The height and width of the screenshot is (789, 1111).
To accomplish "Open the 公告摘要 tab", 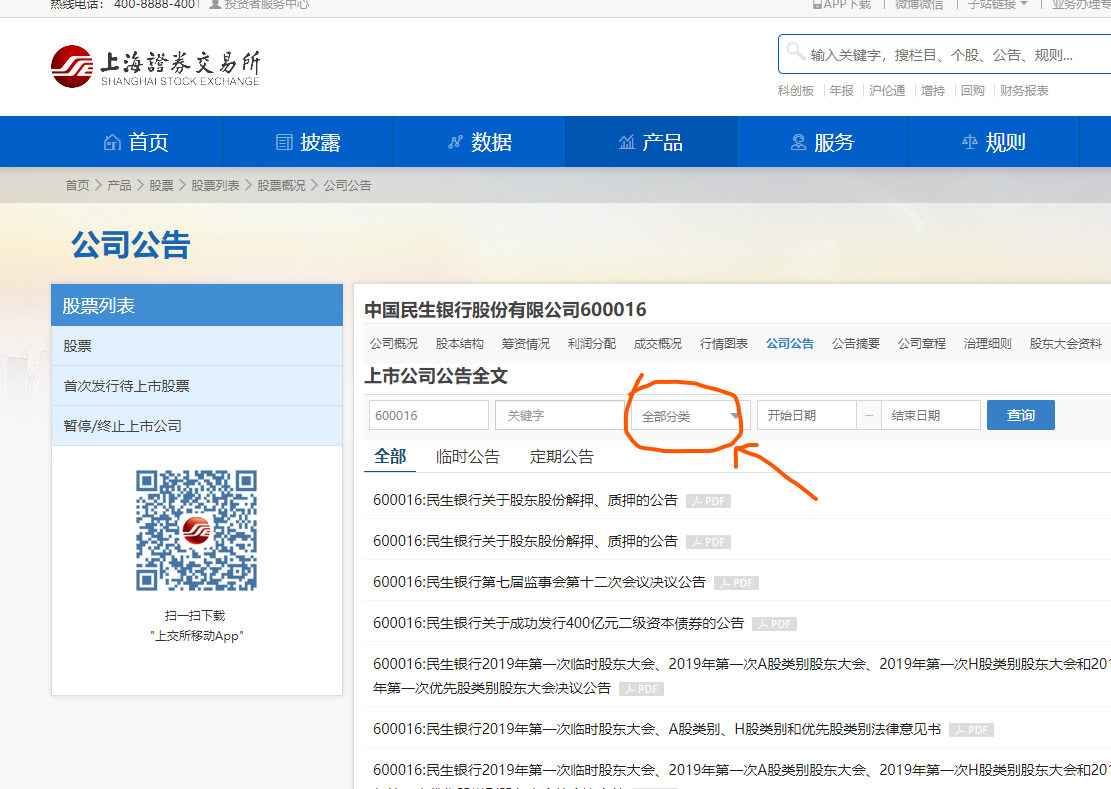I will click(x=856, y=344).
